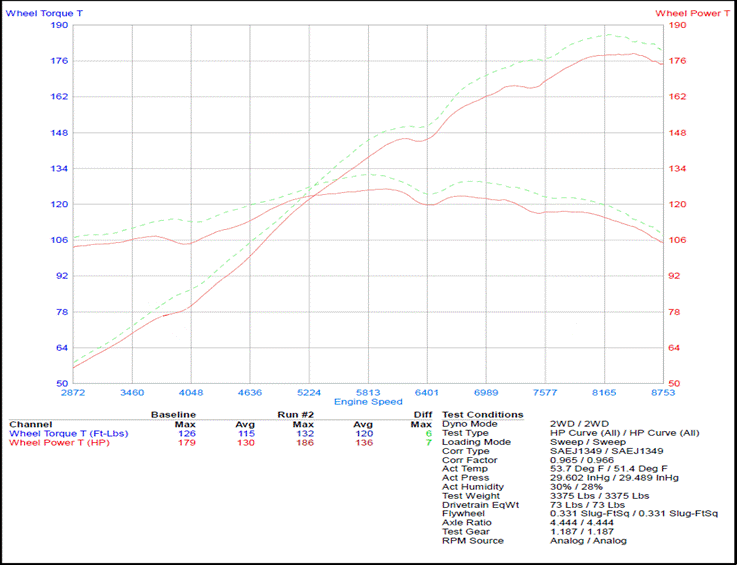Click the "Channel" table header
The height and width of the screenshot is (565, 737).
[x=31, y=424]
